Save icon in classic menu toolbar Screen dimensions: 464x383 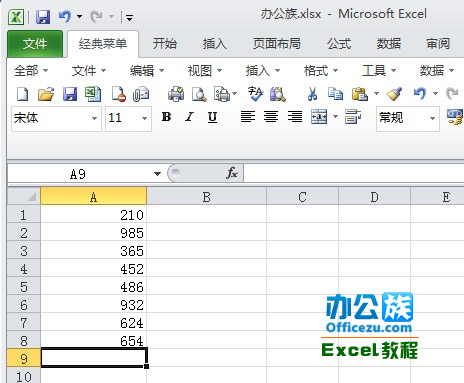click(x=70, y=94)
